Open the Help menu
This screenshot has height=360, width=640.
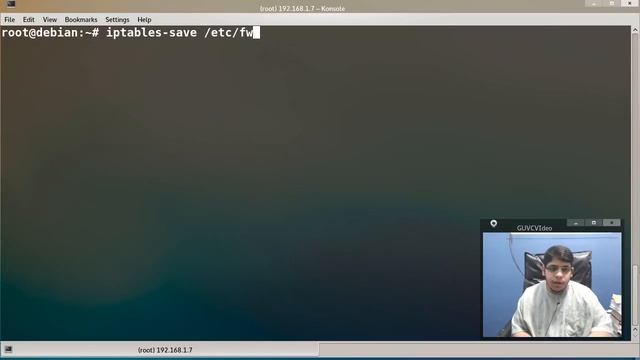click(x=144, y=20)
